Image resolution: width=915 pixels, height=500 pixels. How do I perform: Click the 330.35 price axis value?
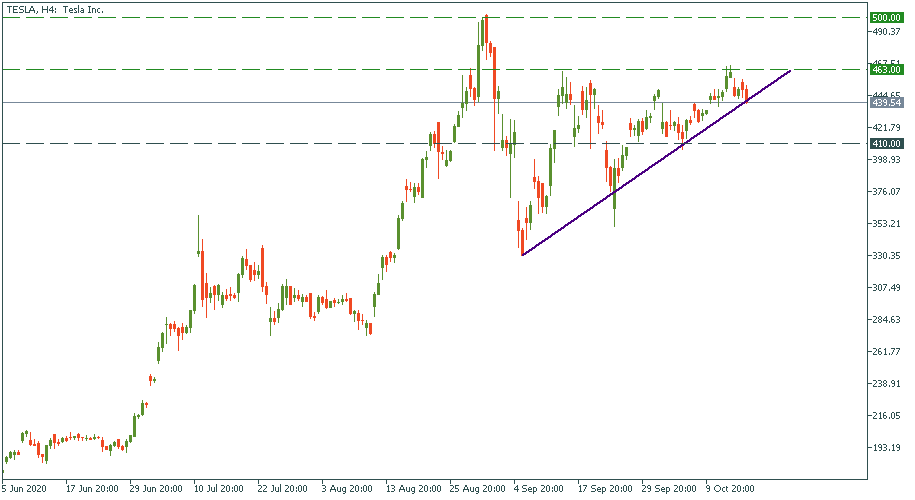coord(887,256)
